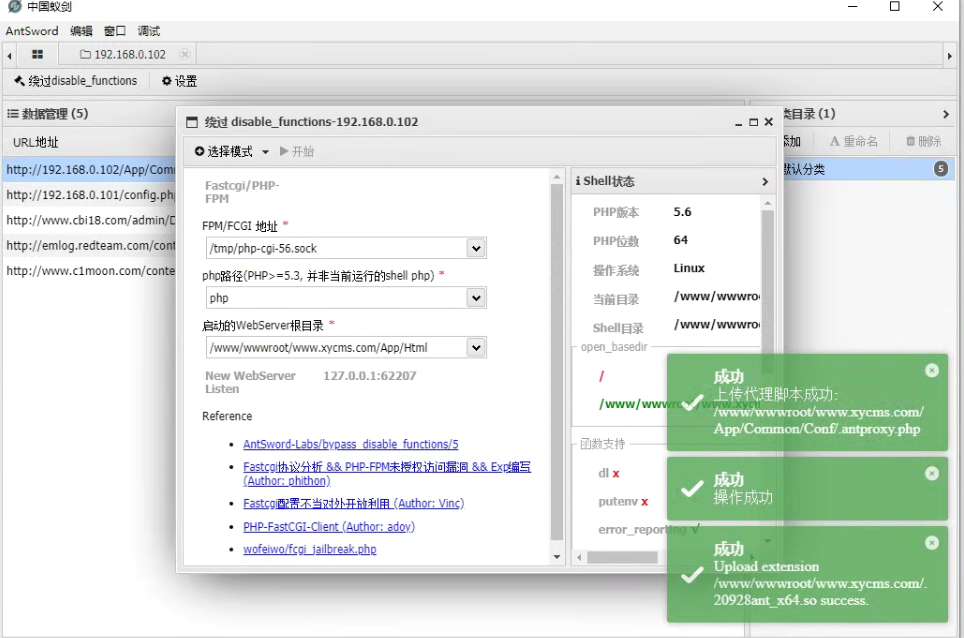Select the http://192.168.0.101/config.php row
Viewport: 964px width, 638px height.
click(x=90, y=195)
